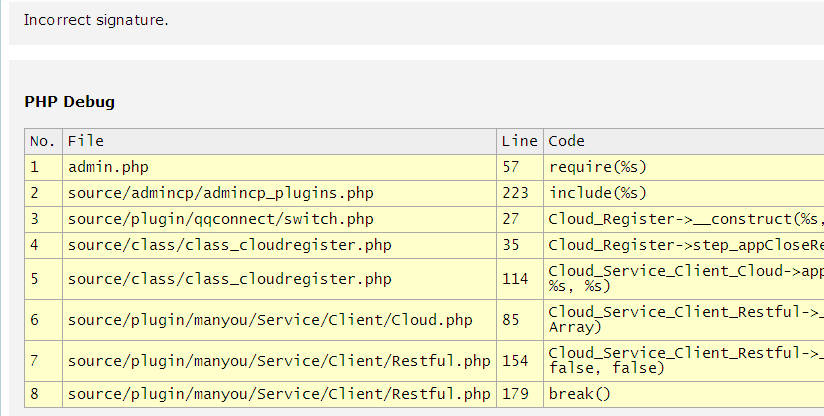This screenshot has height=416, width=824.
Task: Click line number 179 cell
Action: [x=515, y=394]
